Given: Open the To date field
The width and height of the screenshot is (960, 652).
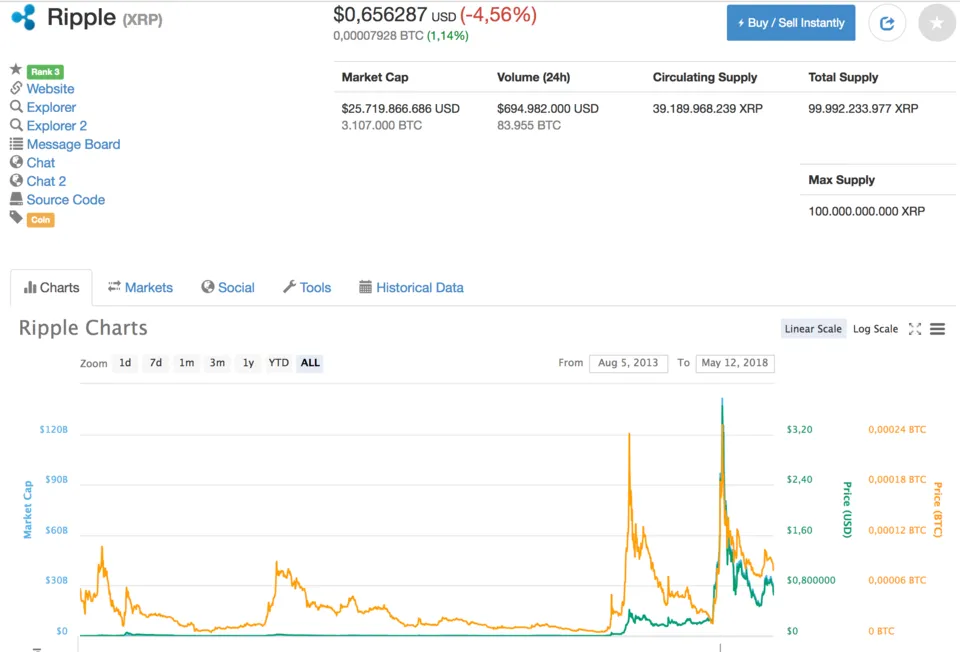Looking at the screenshot, I should 735,363.
